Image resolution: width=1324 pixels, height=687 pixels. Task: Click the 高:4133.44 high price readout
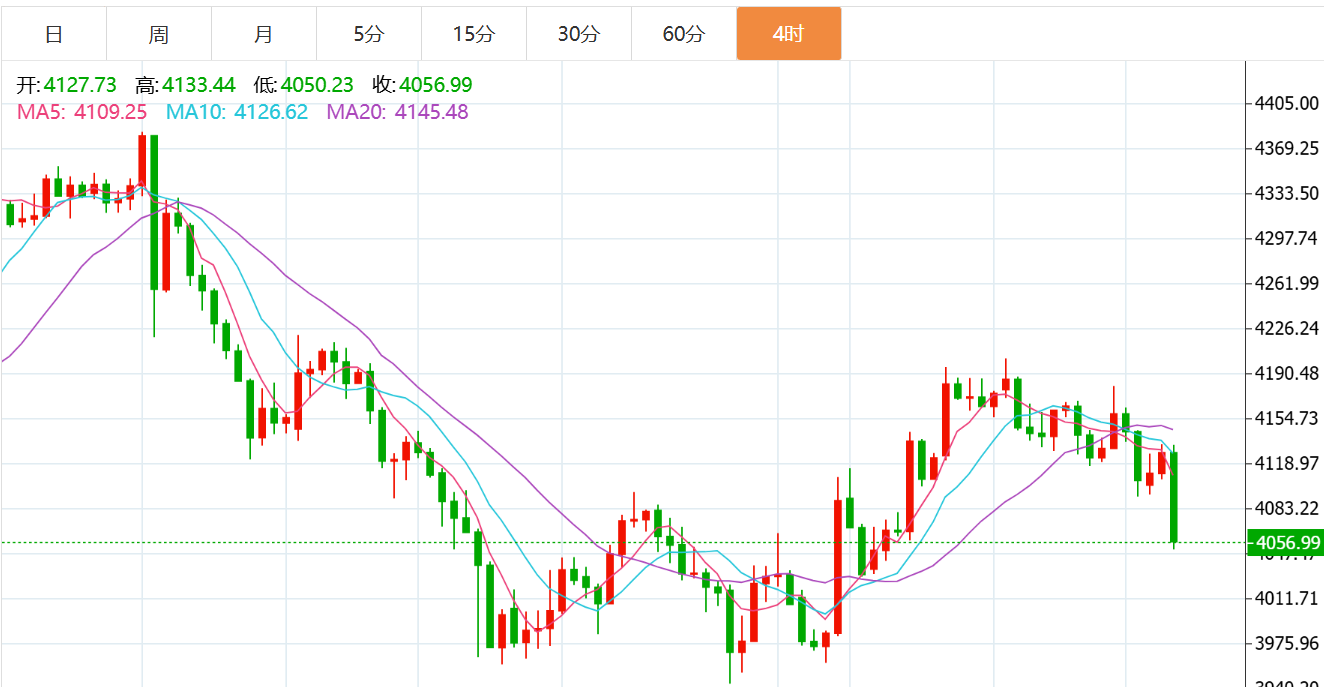[185, 85]
